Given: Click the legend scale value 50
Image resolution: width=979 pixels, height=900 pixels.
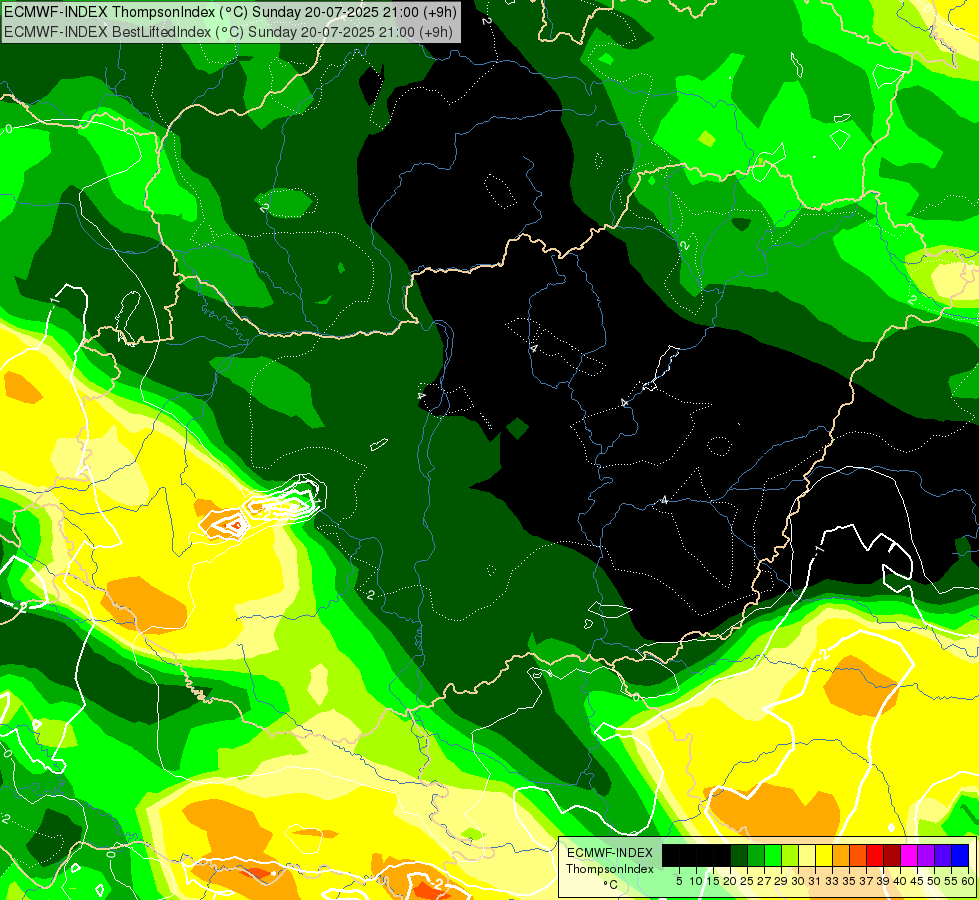Looking at the screenshot, I should [x=933, y=881].
